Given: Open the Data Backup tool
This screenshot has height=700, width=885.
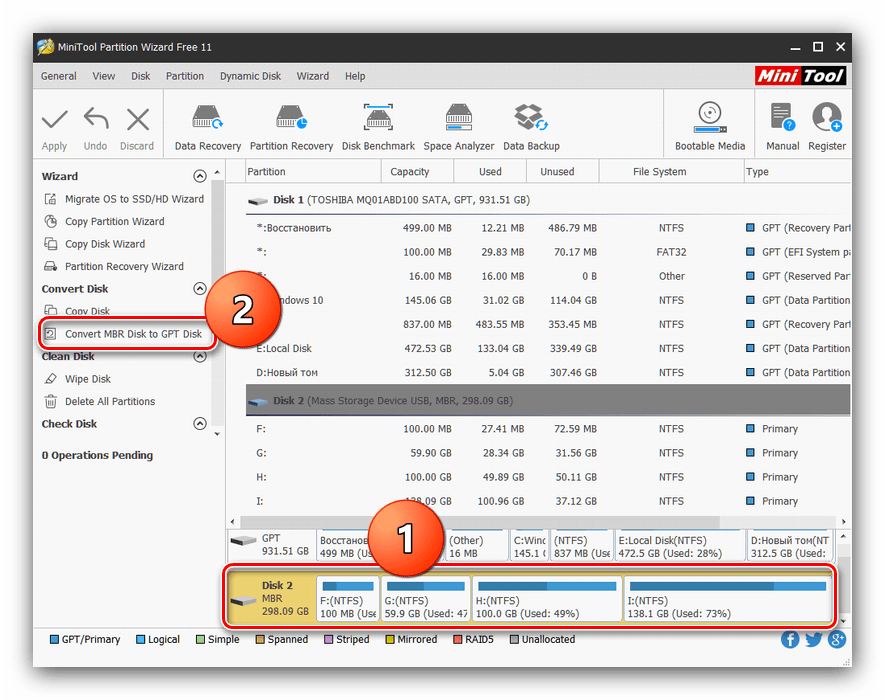Looking at the screenshot, I should pyautogui.click(x=531, y=121).
